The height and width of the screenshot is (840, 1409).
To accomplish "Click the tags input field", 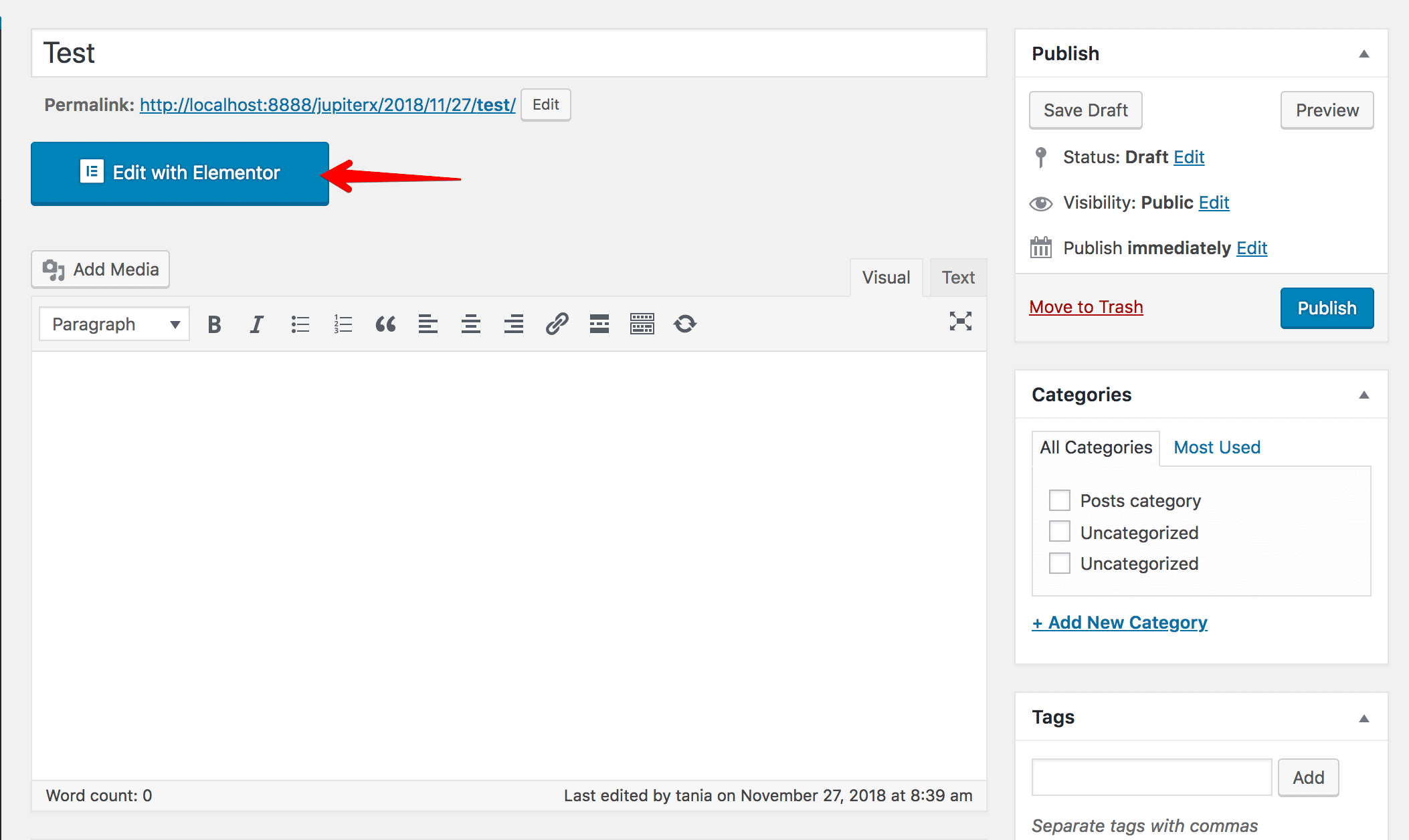I will pos(1151,777).
